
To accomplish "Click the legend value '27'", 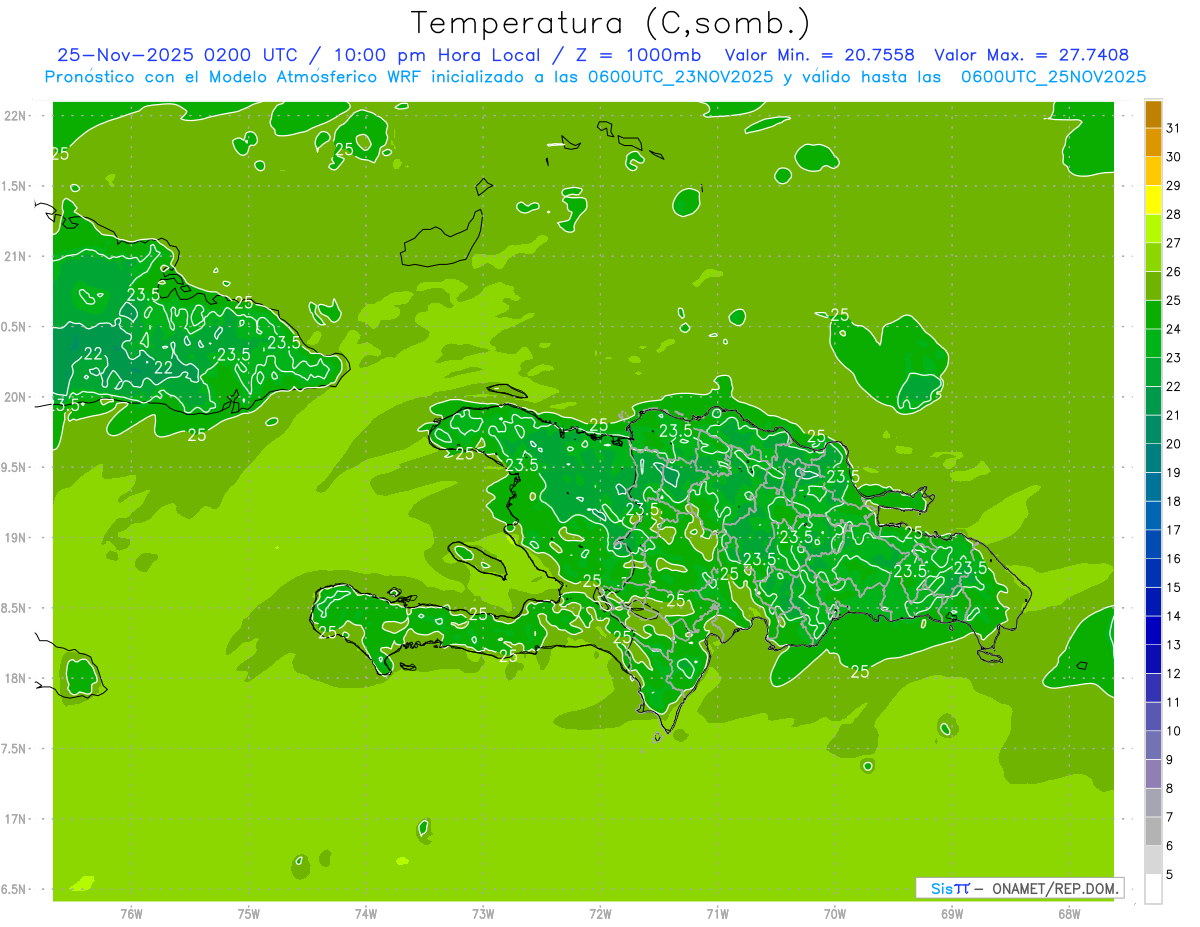I will (x=1173, y=242).
